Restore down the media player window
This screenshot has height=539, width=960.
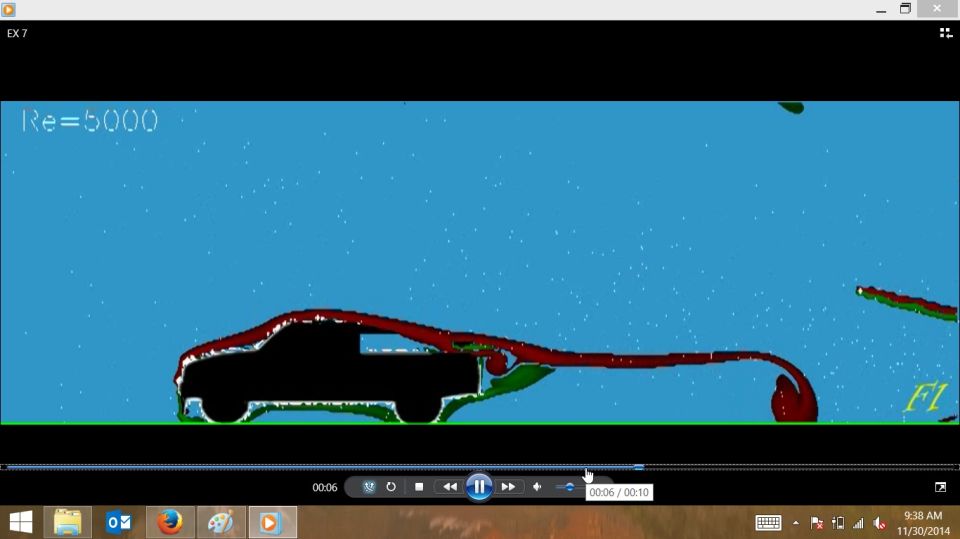(x=906, y=9)
